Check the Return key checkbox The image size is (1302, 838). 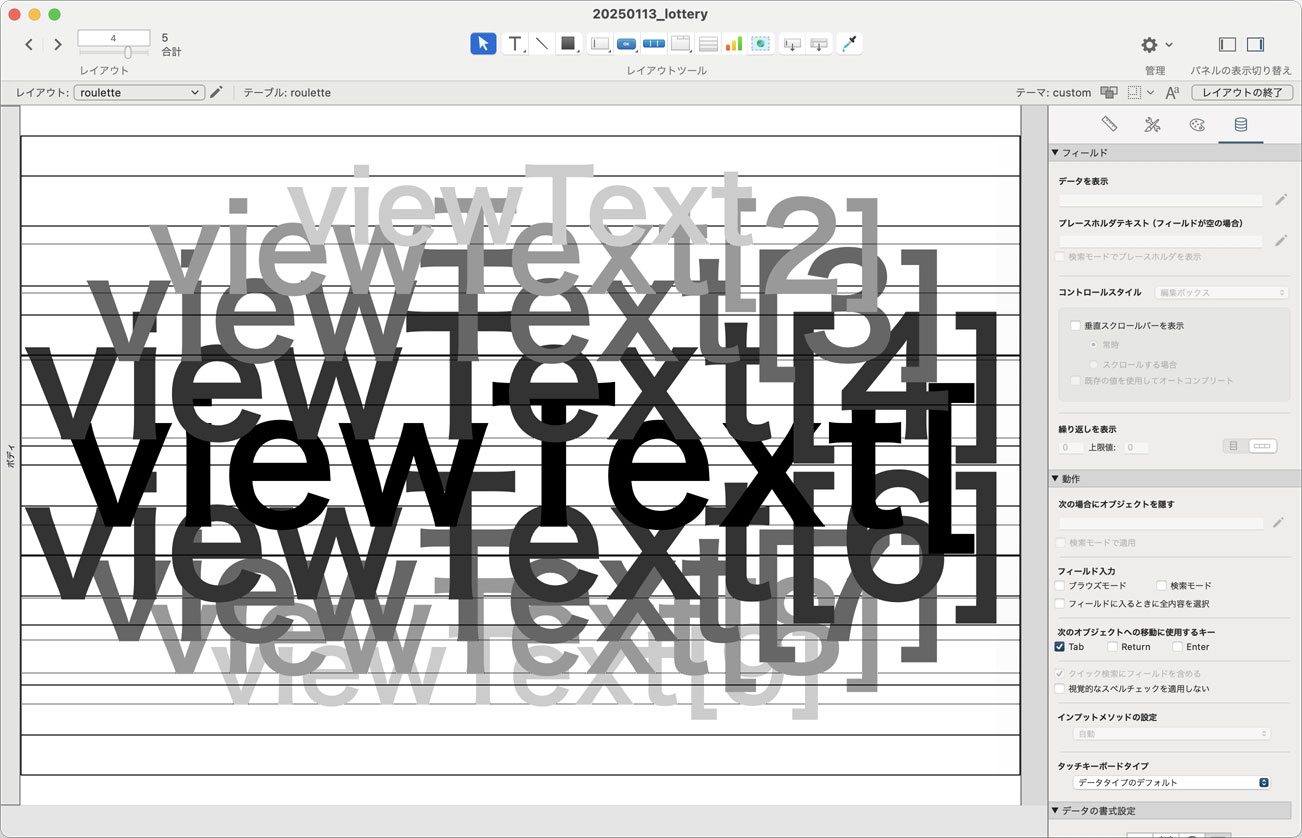coord(1113,647)
